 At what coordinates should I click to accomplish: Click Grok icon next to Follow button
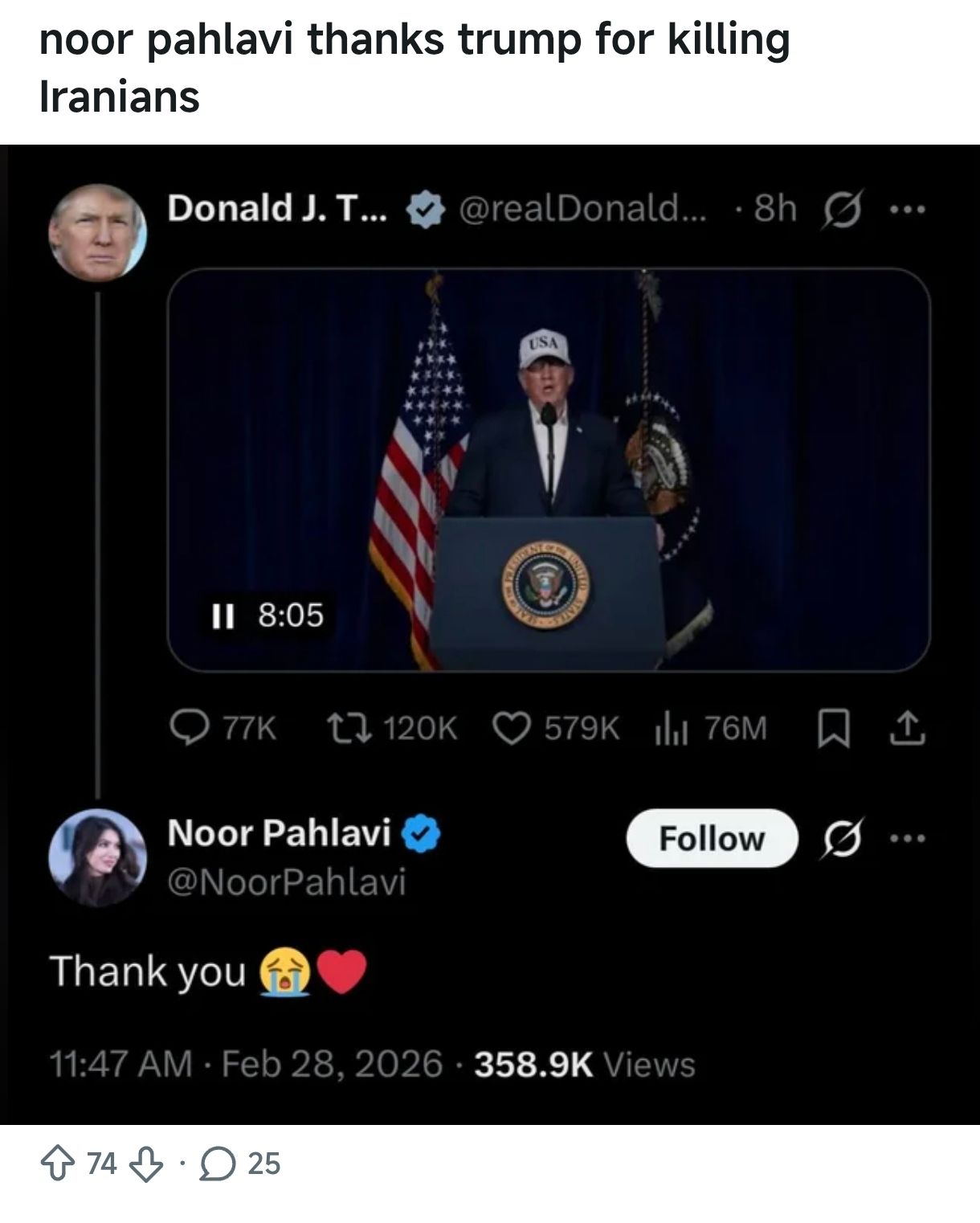[x=839, y=838]
